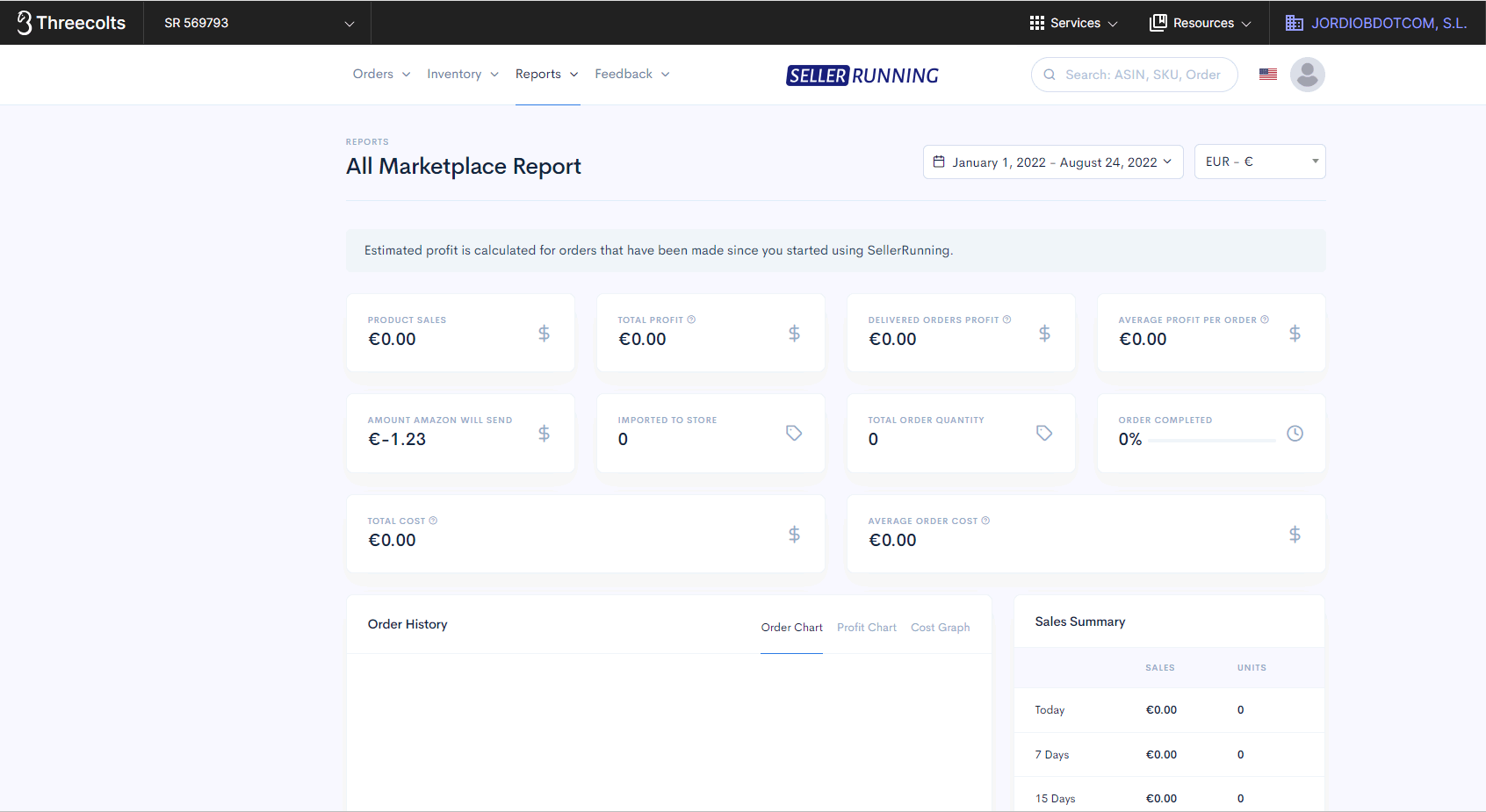Click the All Marketplace Report heading
The height and width of the screenshot is (812, 1486).
point(464,166)
